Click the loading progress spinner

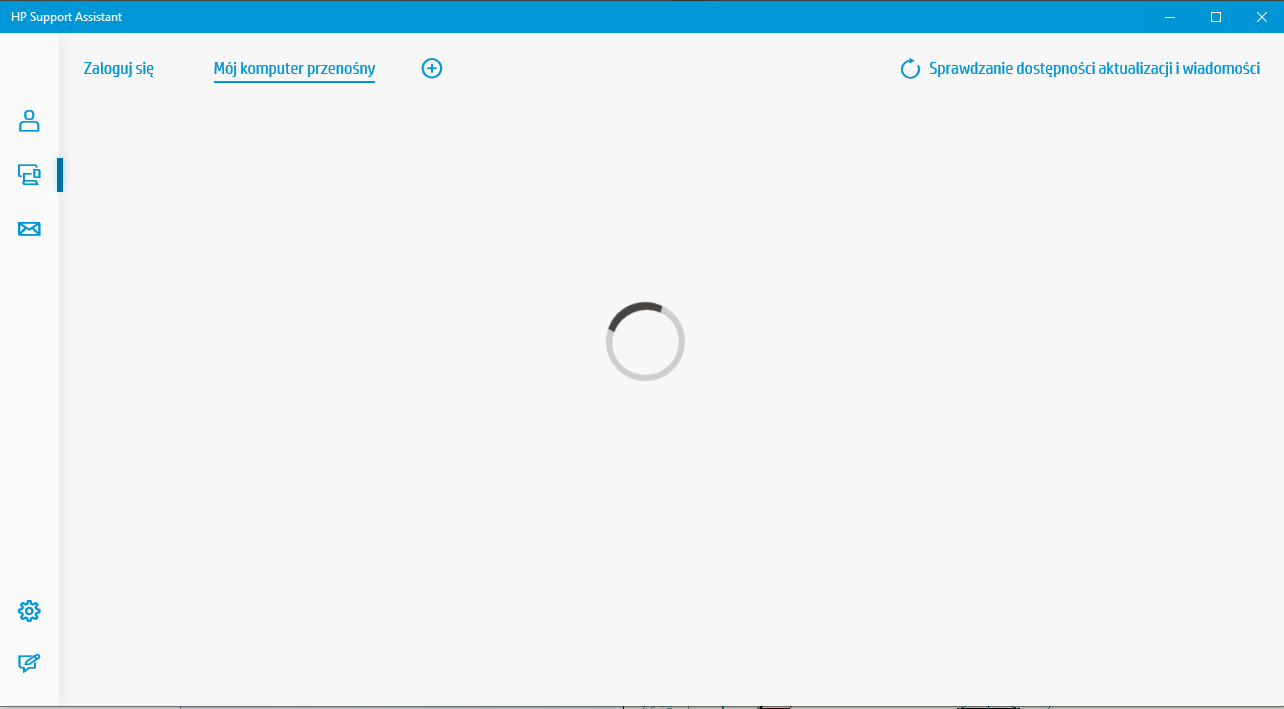point(645,341)
